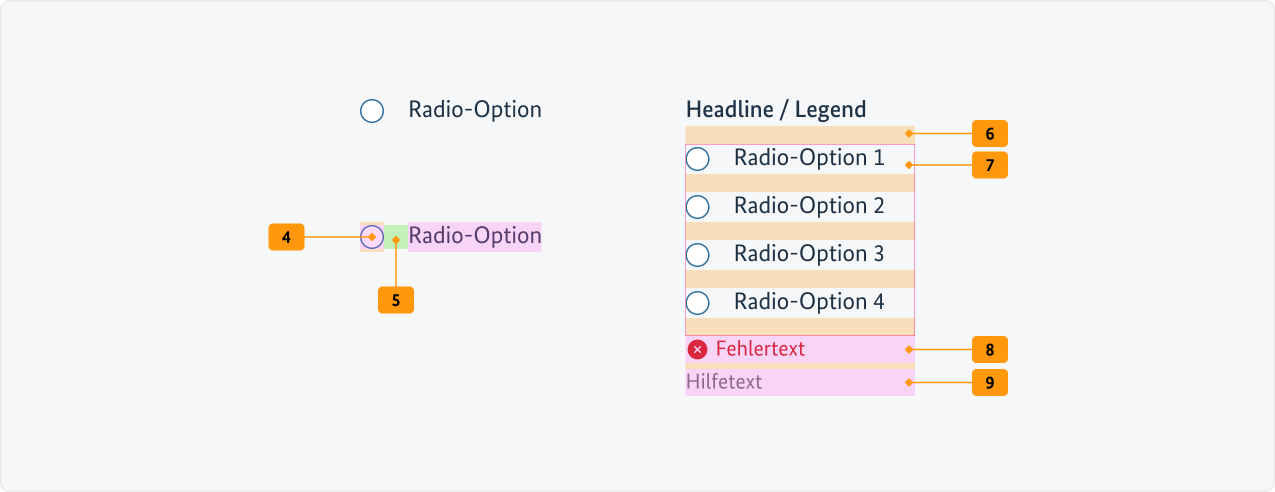Select the Radio-Option 1 radio button
Screen dimensions: 1275x492
coord(698,159)
